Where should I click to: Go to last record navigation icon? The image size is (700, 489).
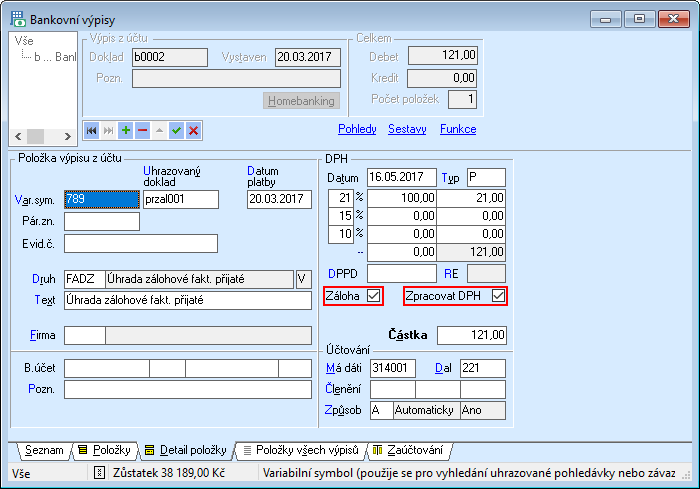point(108,130)
